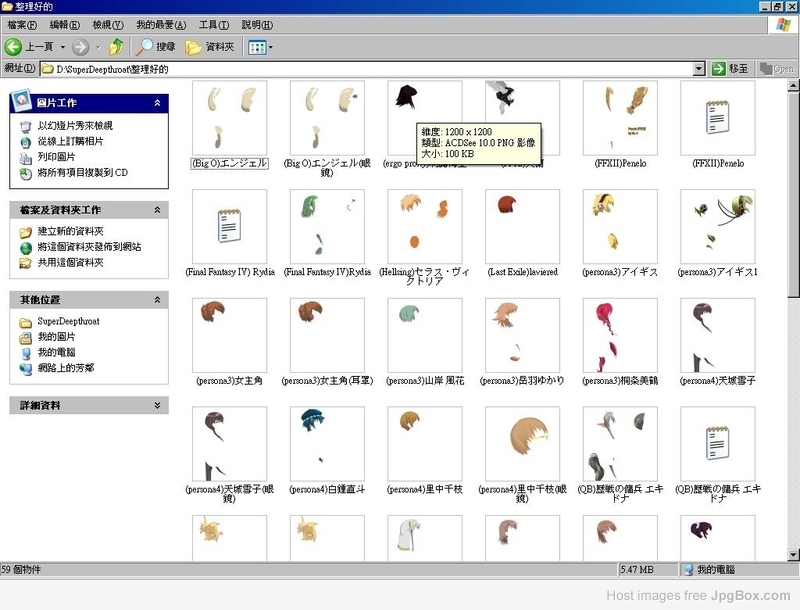800x610 pixels.
Task: Open SuperDeepthroat folder in 其他位置
Action: [68, 322]
